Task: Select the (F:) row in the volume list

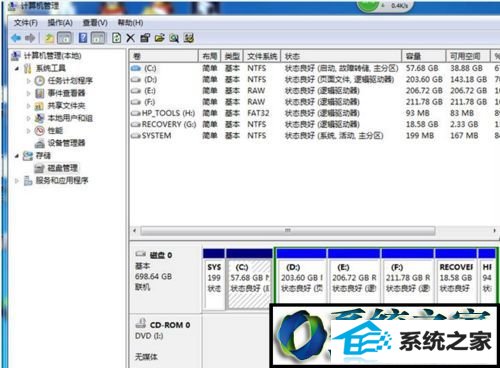Action: (x=315, y=102)
